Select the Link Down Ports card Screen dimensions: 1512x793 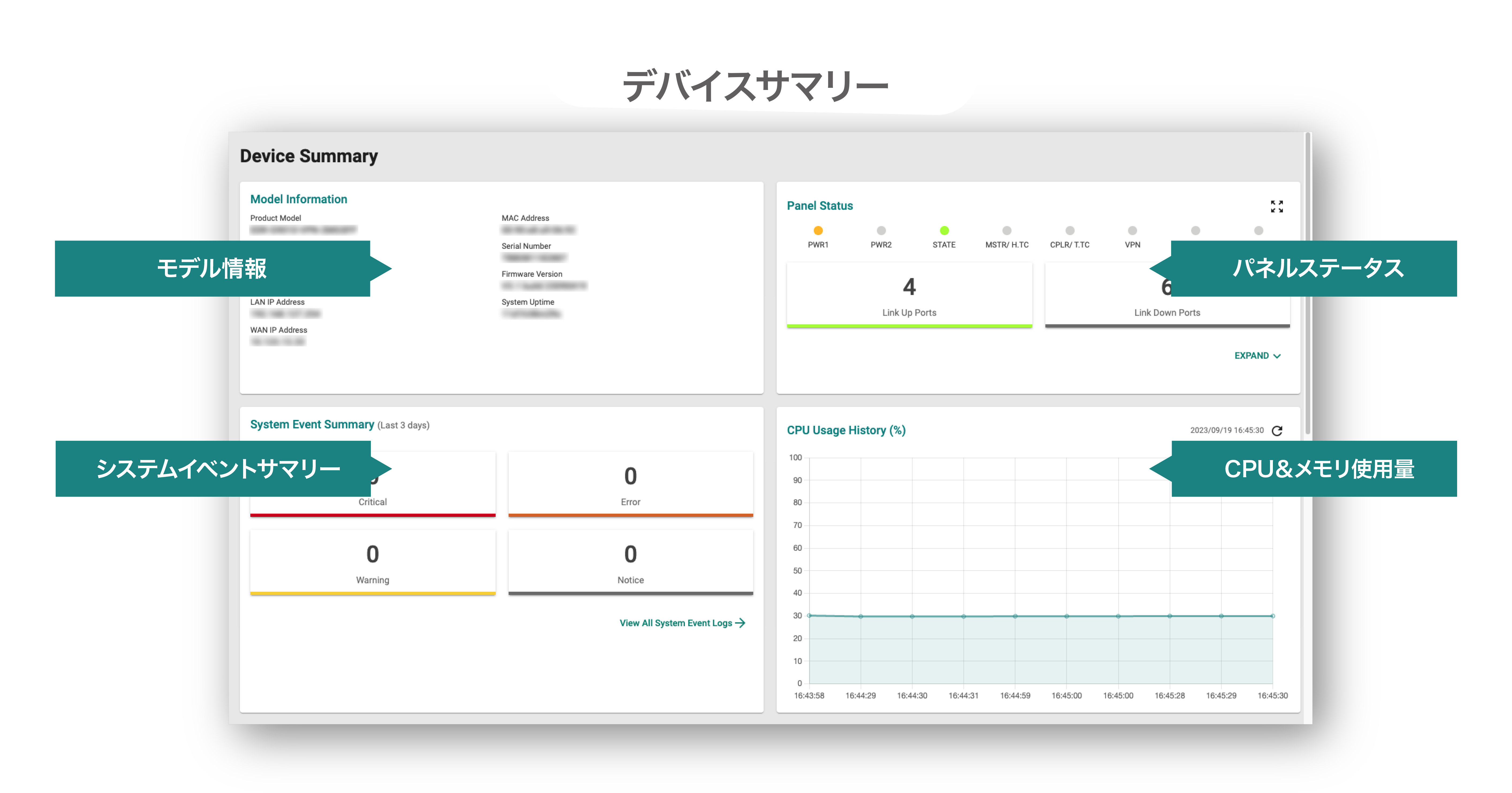(x=1167, y=295)
